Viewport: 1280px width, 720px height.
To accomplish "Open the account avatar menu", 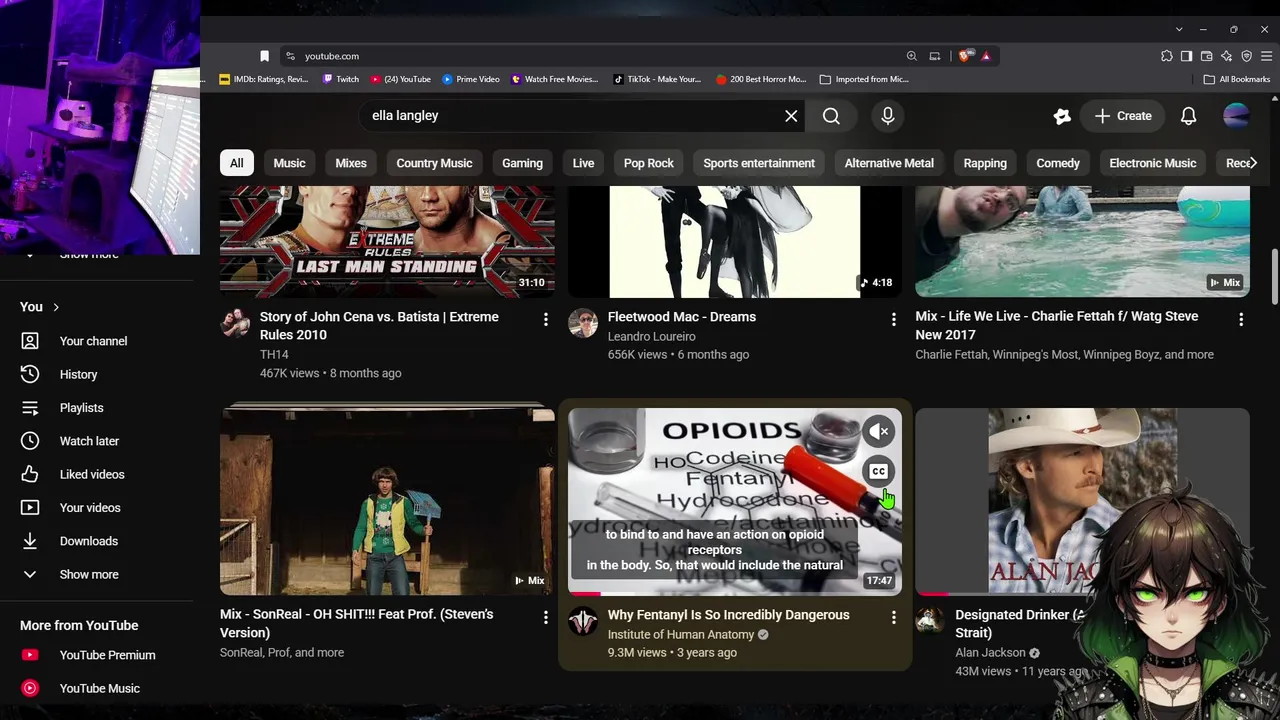I will click(1236, 116).
